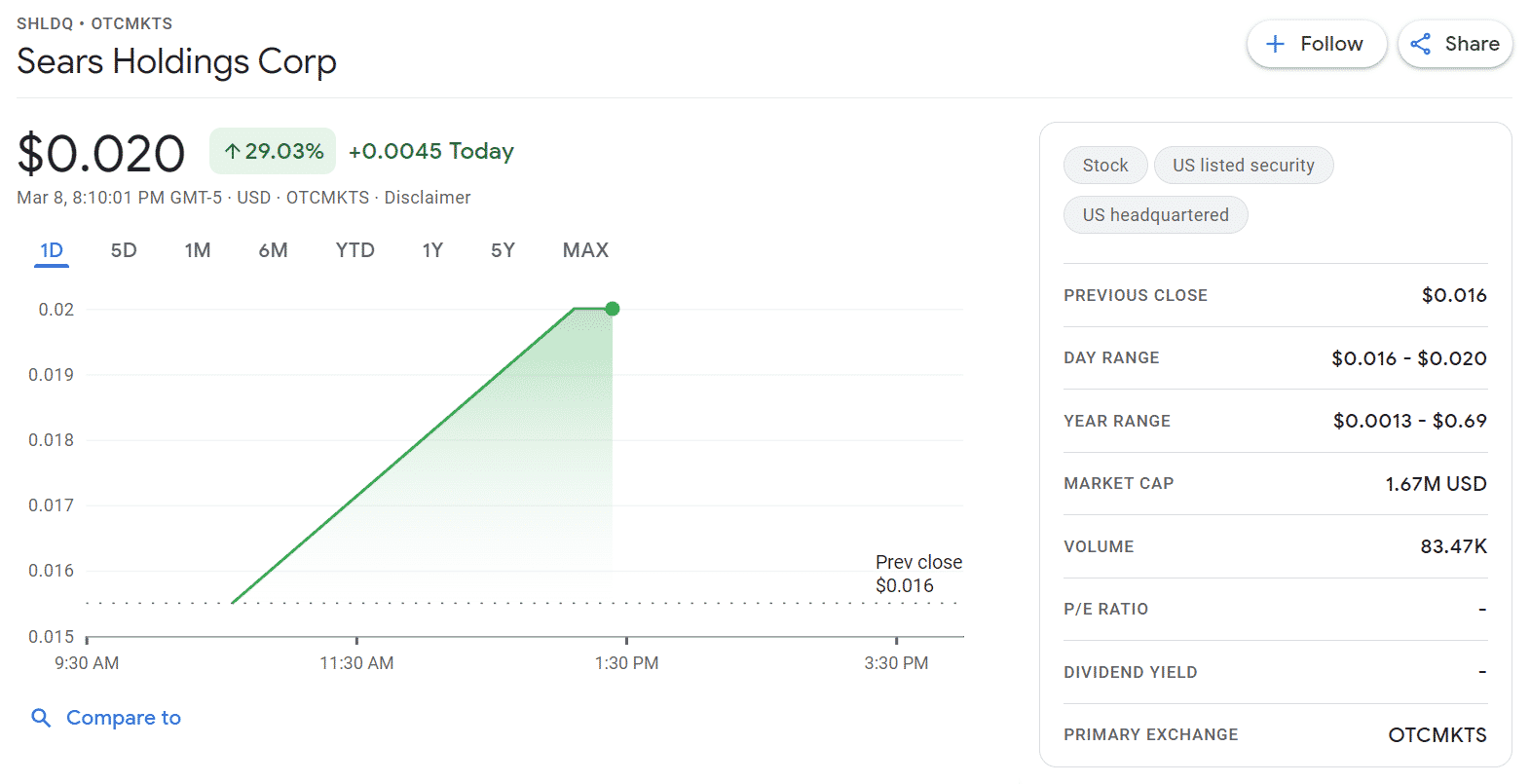The width and height of the screenshot is (1530, 784).
Task: Open the Disclaimer link
Action: 427,198
